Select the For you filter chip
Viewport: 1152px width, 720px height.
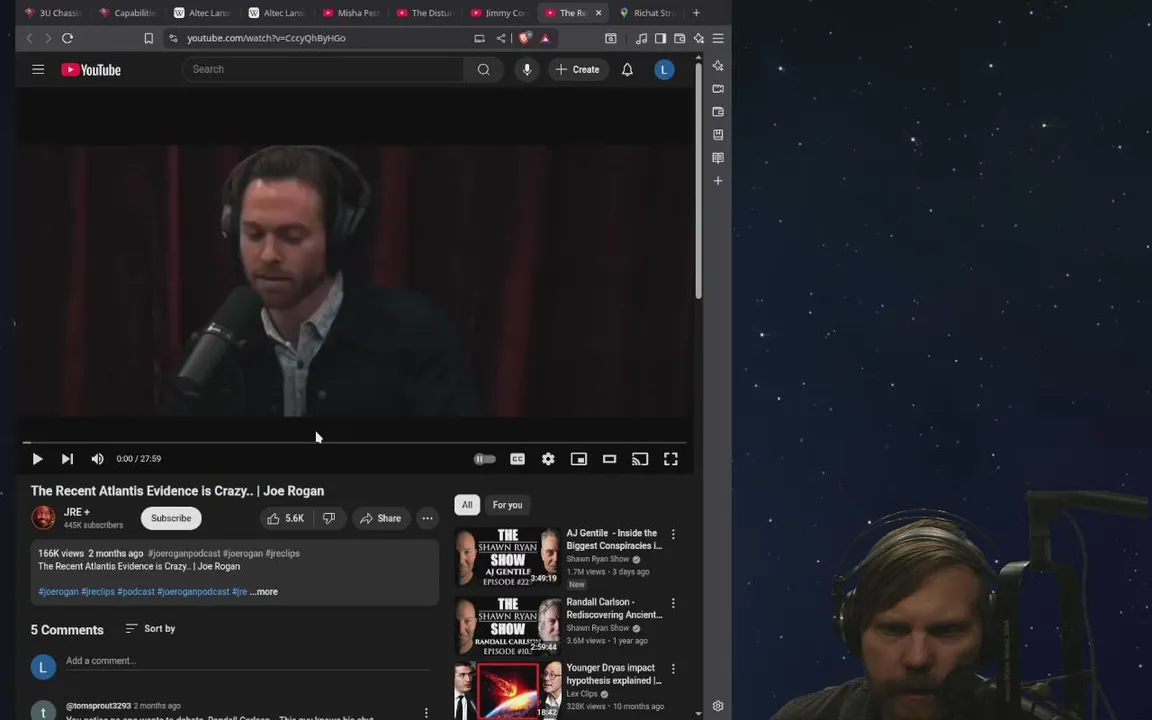pos(508,505)
